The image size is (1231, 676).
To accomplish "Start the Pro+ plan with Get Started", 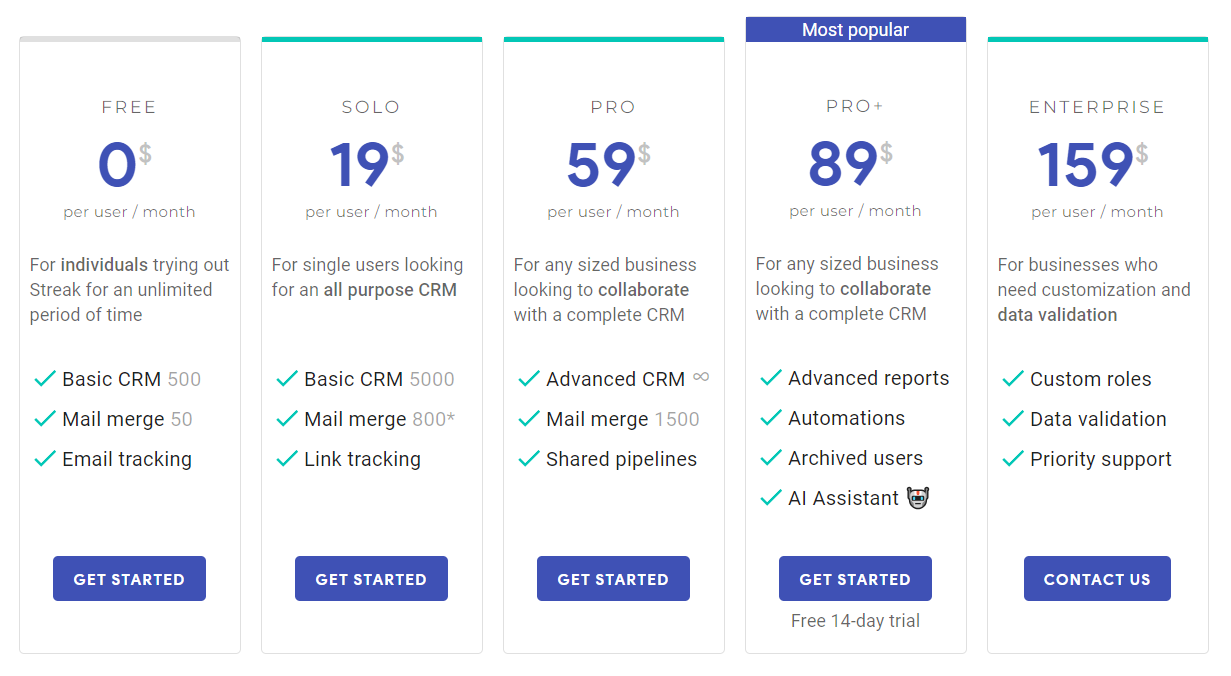I will (x=855, y=579).
